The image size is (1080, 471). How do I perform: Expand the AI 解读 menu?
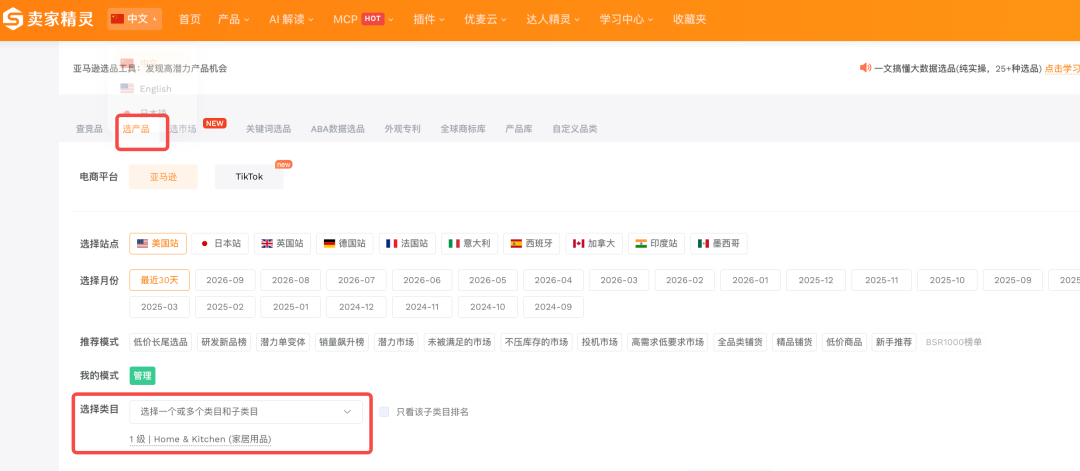click(x=291, y=19)
